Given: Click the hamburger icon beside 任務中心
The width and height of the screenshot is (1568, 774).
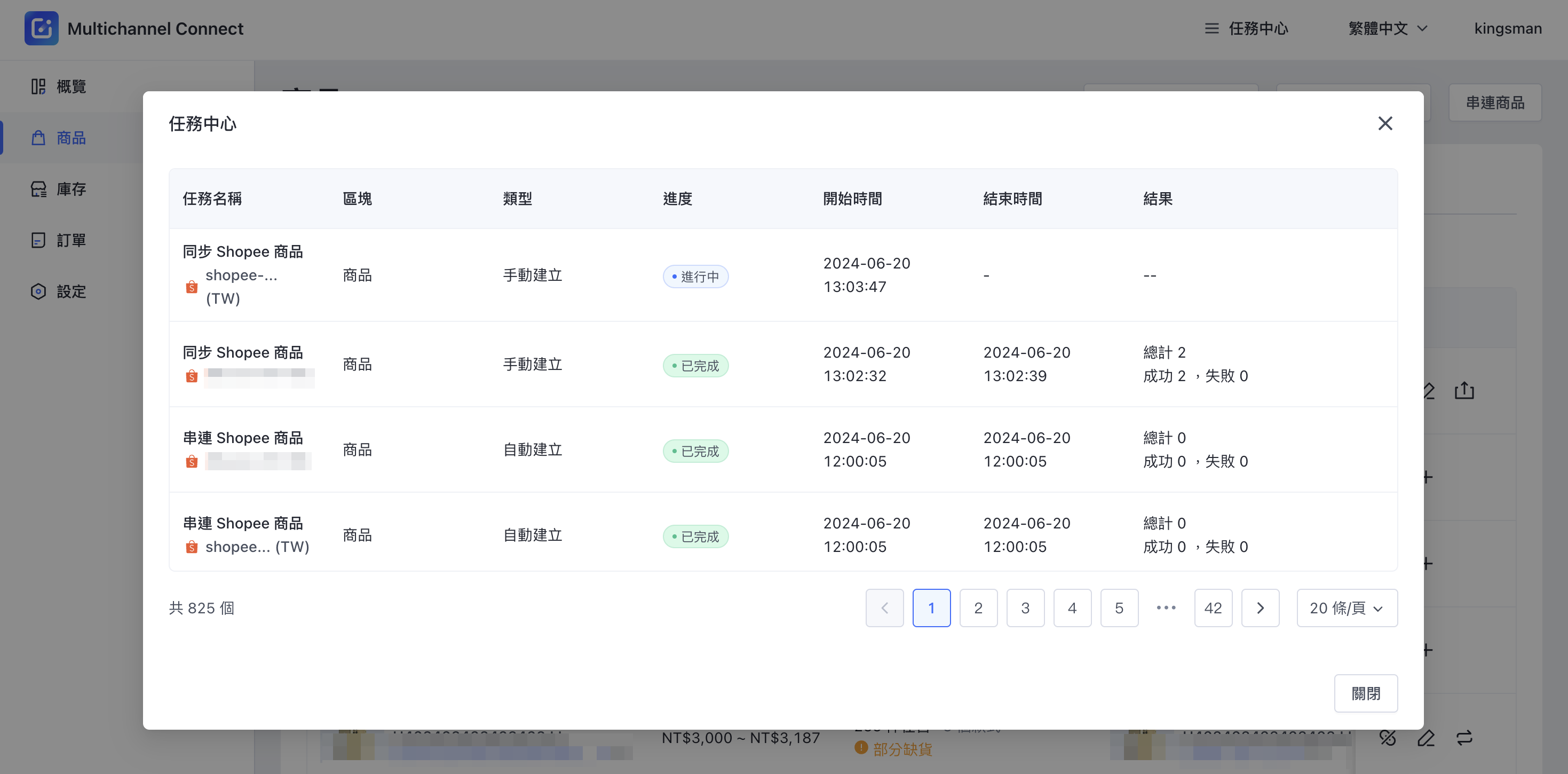Looking at the screenshot, I should tap(1211, 29).
